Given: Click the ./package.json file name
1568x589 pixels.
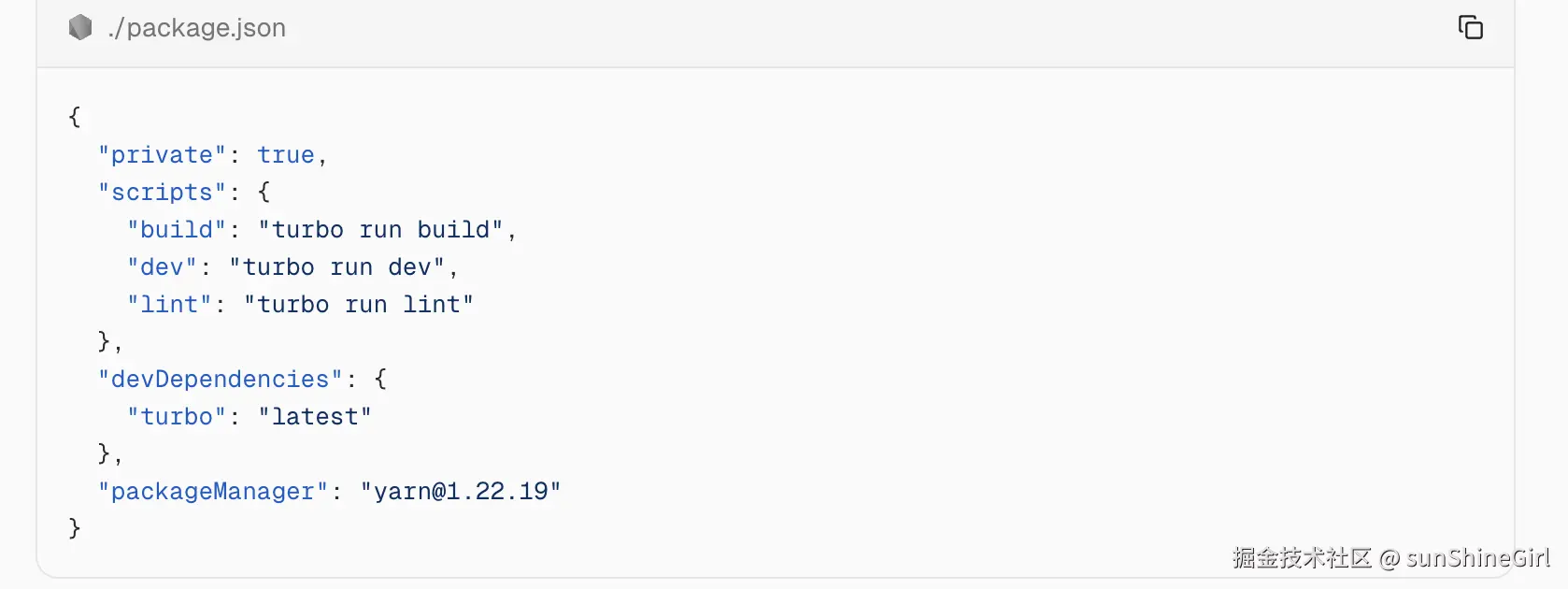Looking at the screenshot, I should click(x=197, y=28).
